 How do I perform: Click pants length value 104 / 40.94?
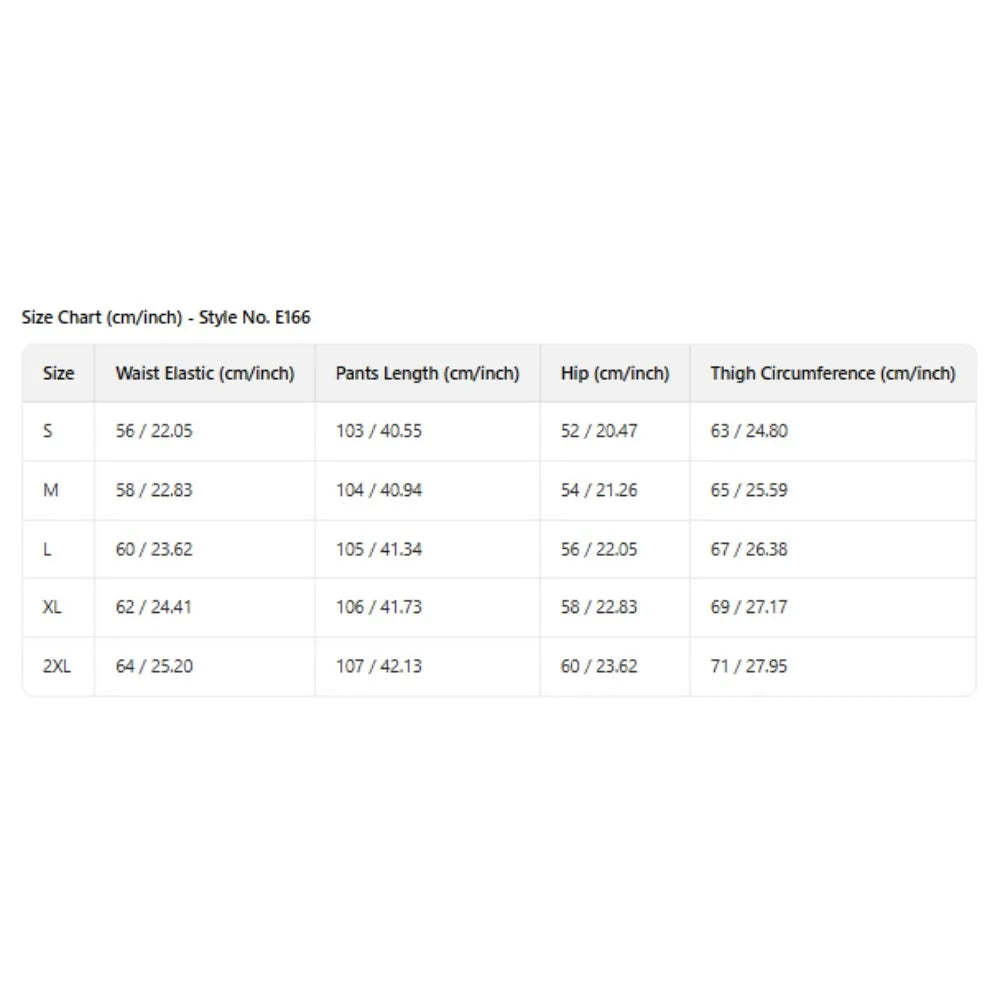click(x=379, y=490)
